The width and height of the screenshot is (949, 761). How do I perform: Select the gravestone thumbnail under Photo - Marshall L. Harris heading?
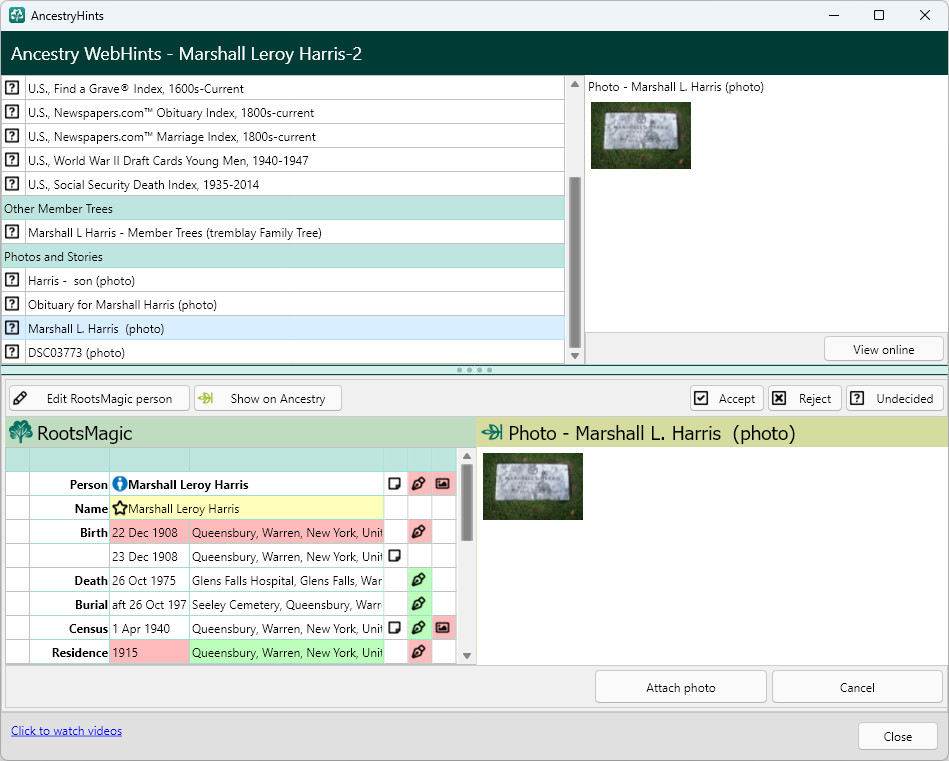[533, 486]
